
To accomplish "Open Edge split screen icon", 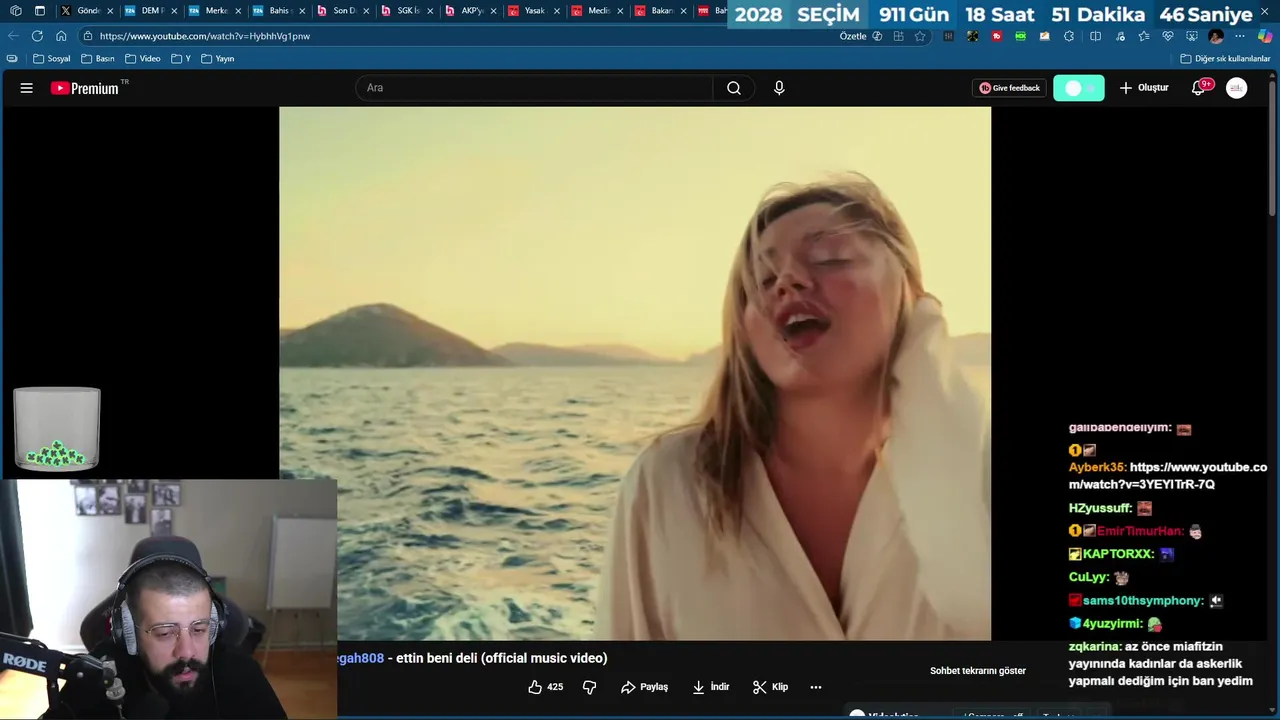I will click(1095, 36).
